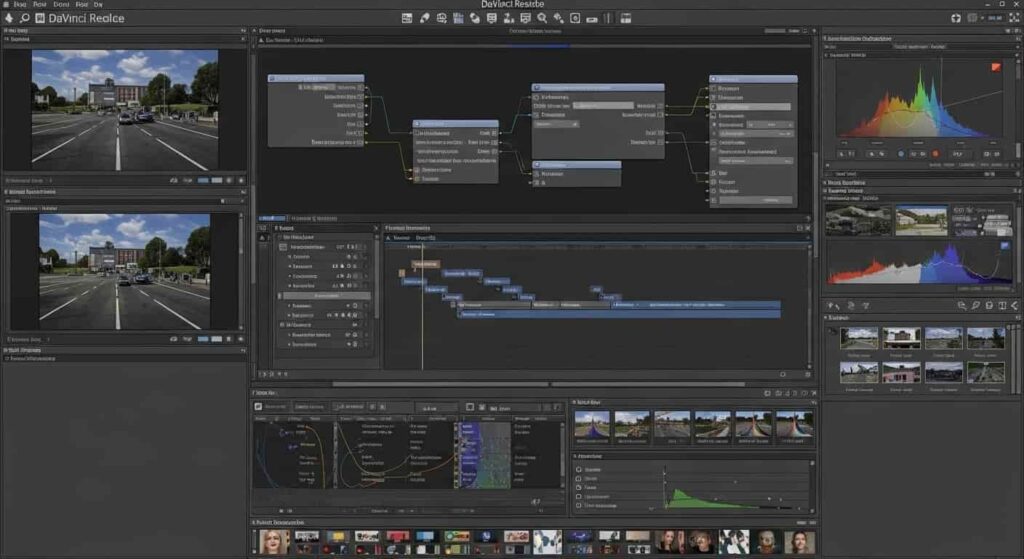Click the bucket icon above the right gallery
Image resolution: width=1024 pixels, height=559 pixels.
[x=989, y=306]
